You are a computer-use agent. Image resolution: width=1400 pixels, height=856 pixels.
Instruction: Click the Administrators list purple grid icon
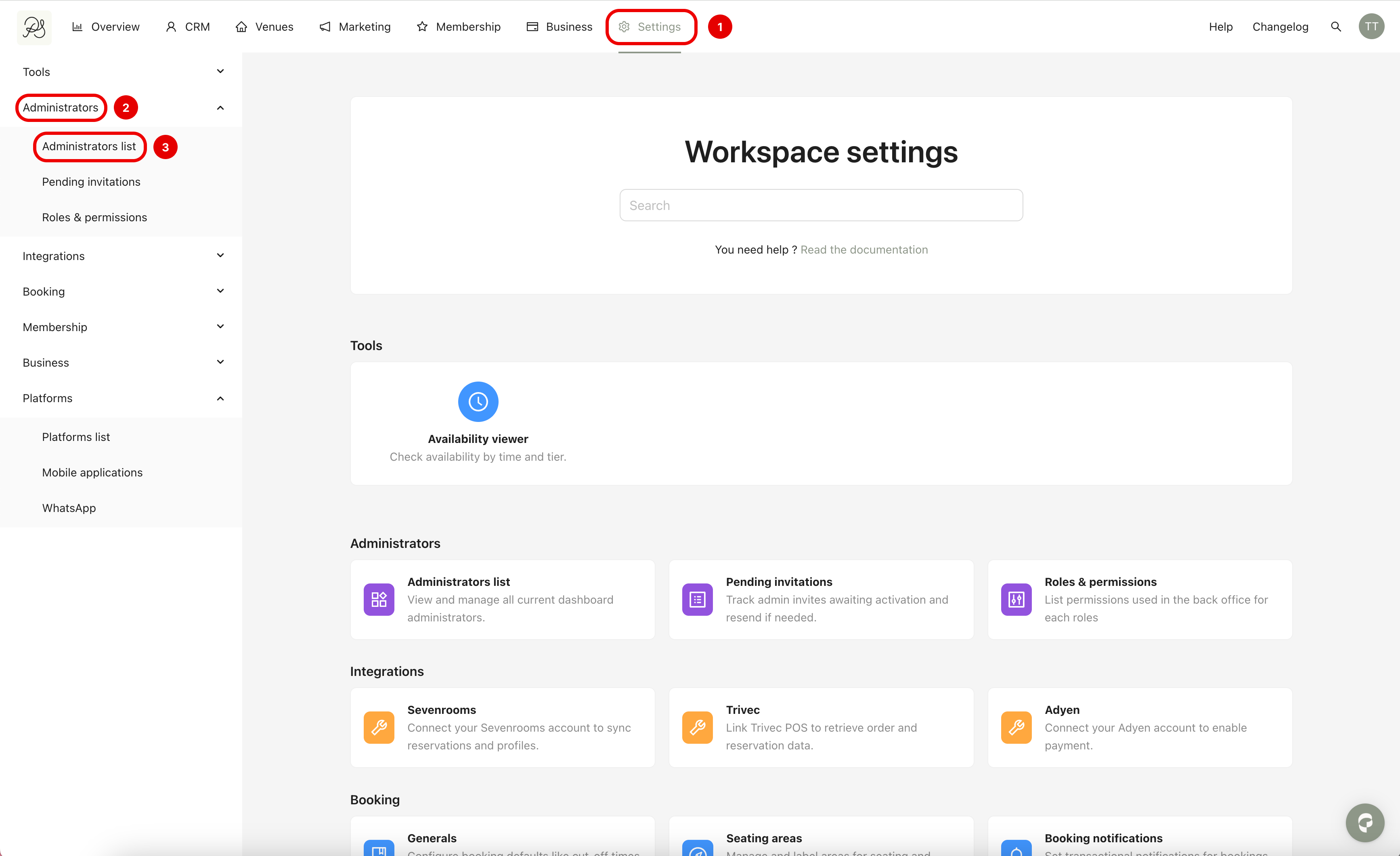coord(379,599)
